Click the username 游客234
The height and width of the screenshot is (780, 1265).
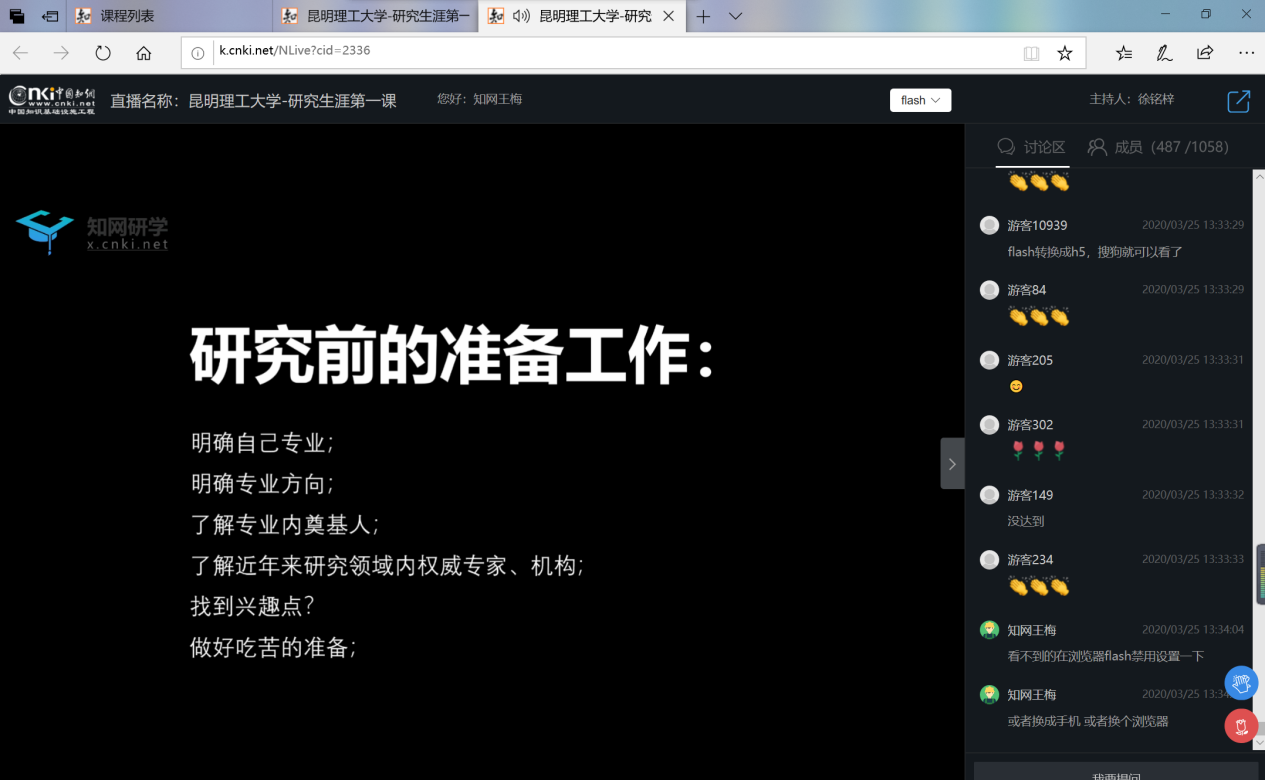click(x=1030, y=560)
